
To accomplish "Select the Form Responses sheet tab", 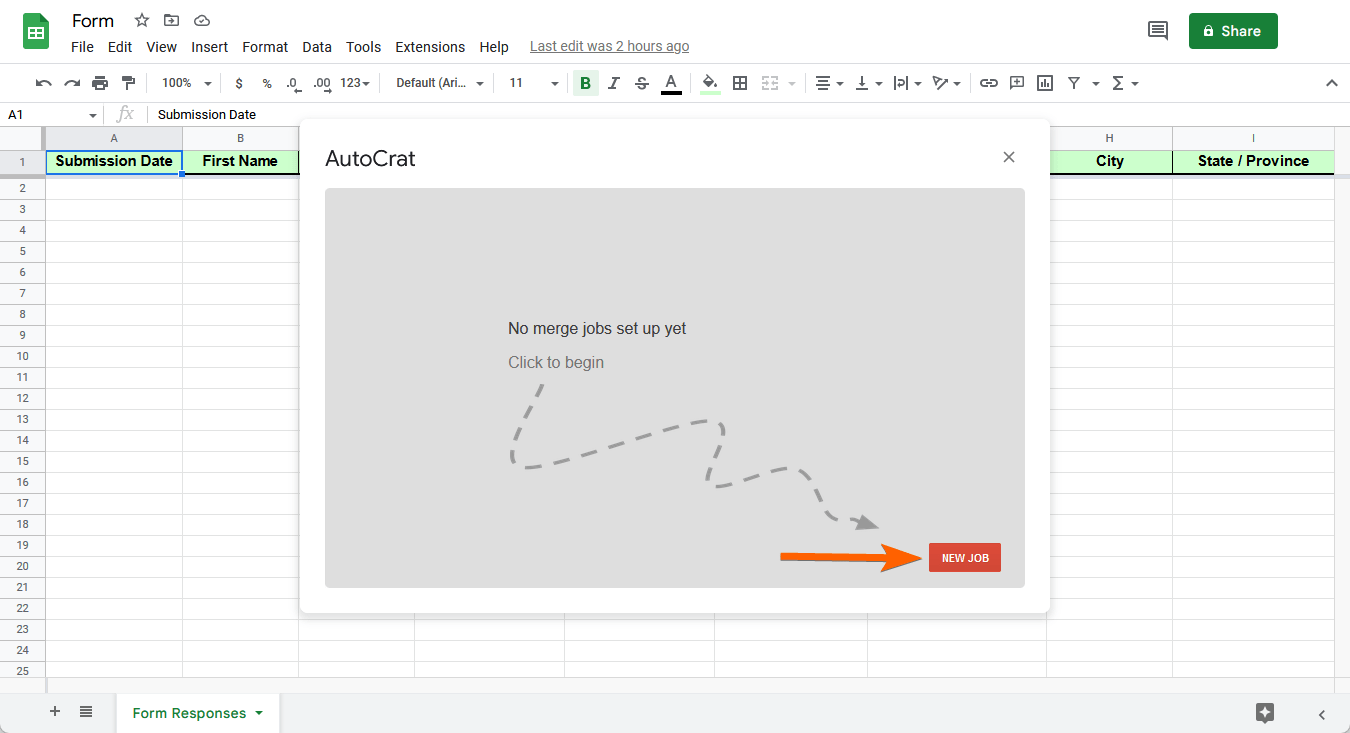I will (198, 713).
